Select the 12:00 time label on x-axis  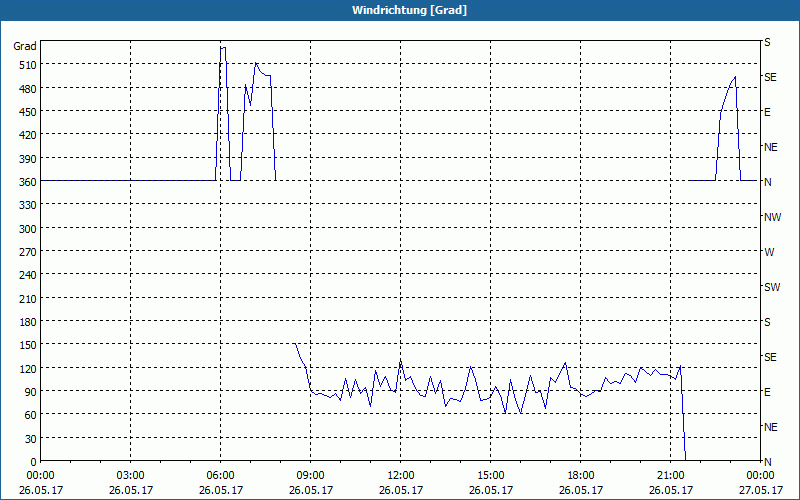[400, 475]
